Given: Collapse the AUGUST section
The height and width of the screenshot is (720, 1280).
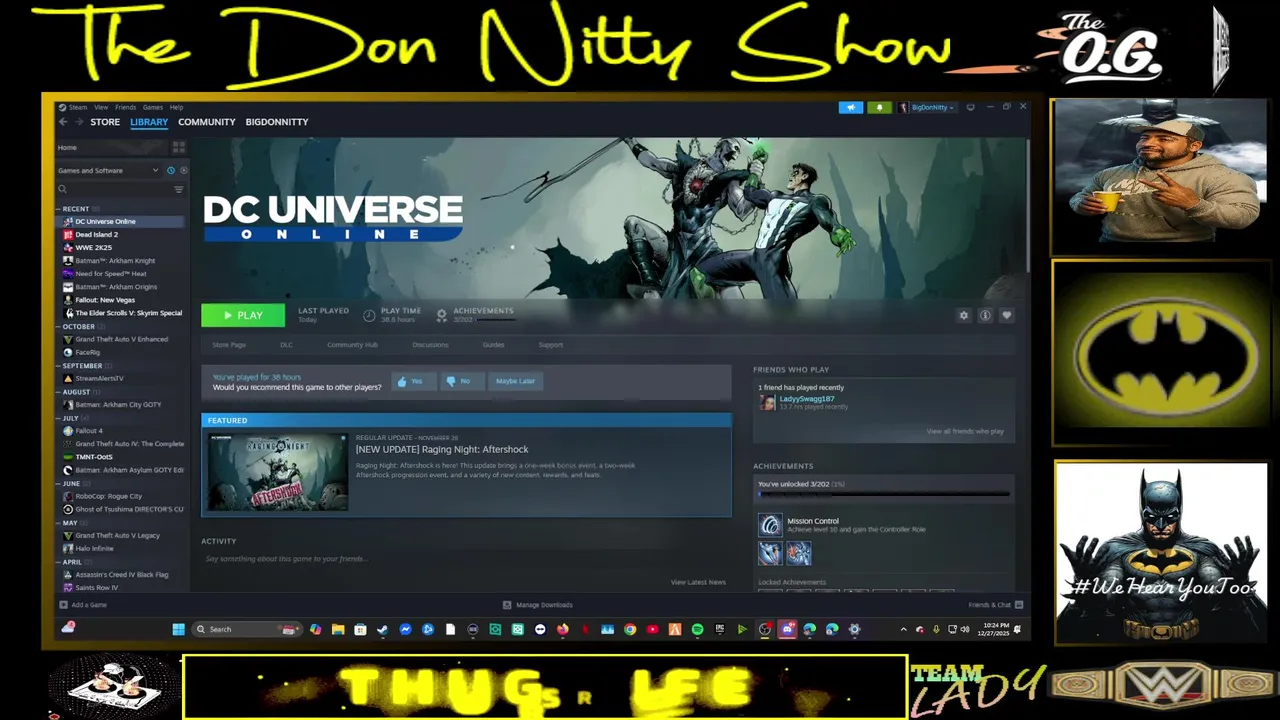Looking at the screenshot, I should [x=76, y=392].
